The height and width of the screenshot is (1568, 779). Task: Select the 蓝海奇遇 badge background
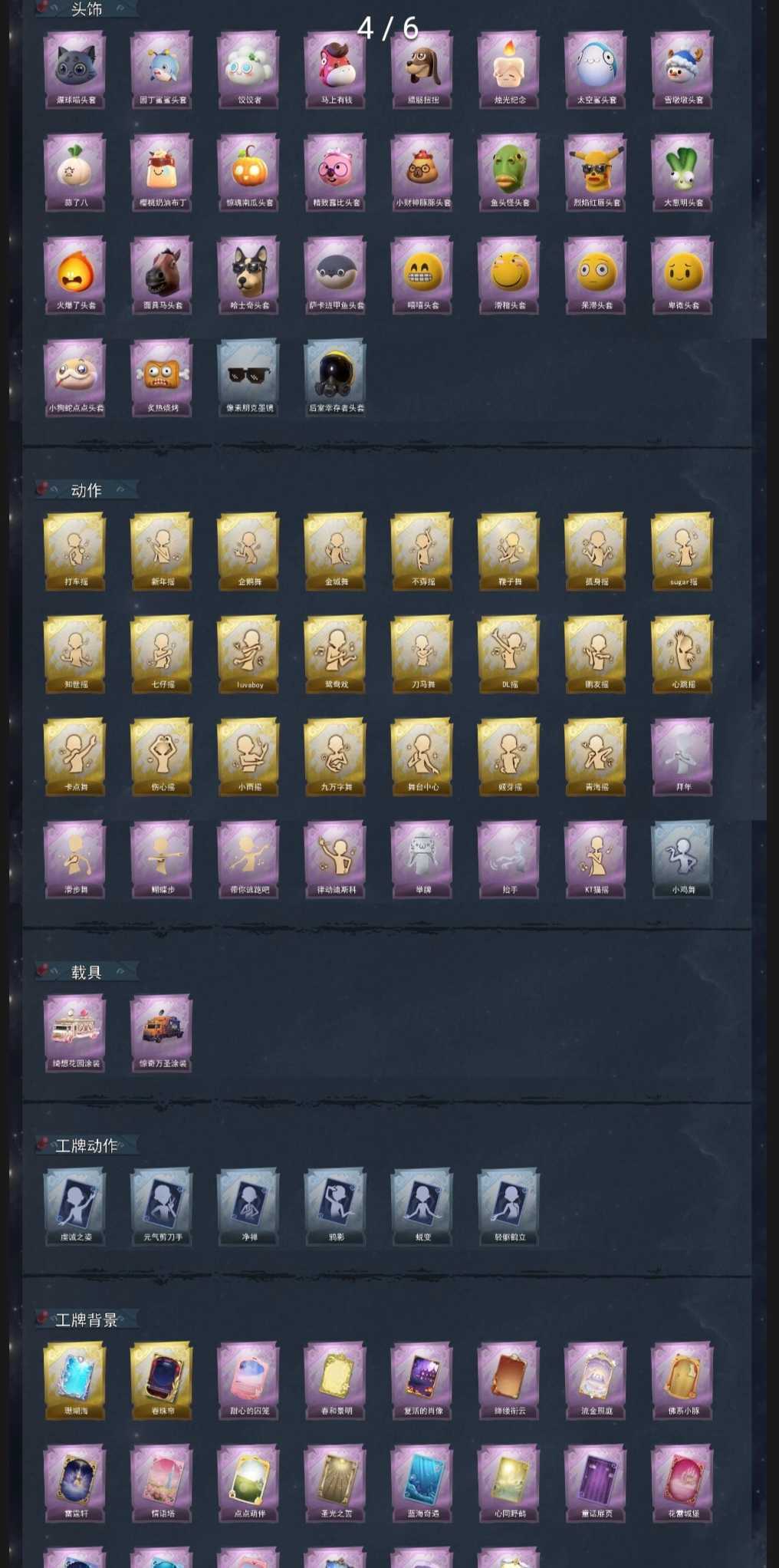click(422, 1482)
